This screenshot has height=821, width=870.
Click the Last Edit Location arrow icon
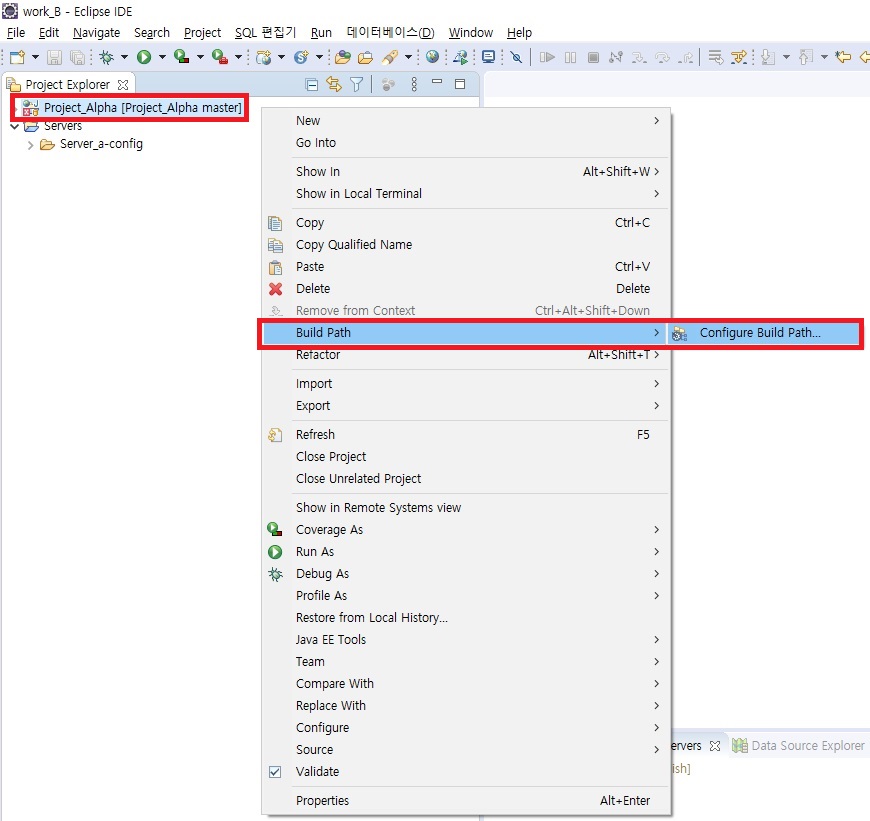click(843, 57)
